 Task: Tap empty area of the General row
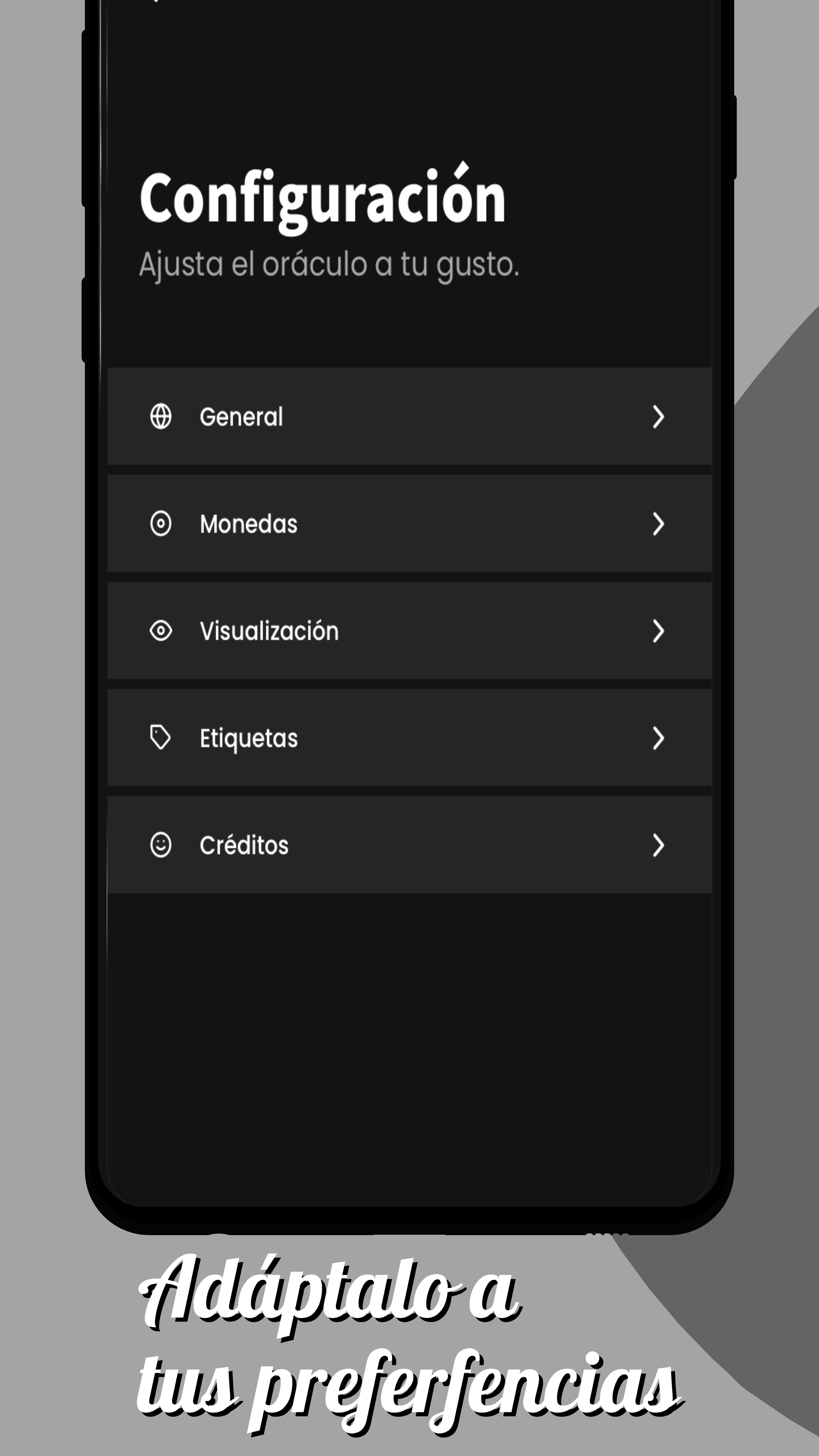[x=463, y=417]
